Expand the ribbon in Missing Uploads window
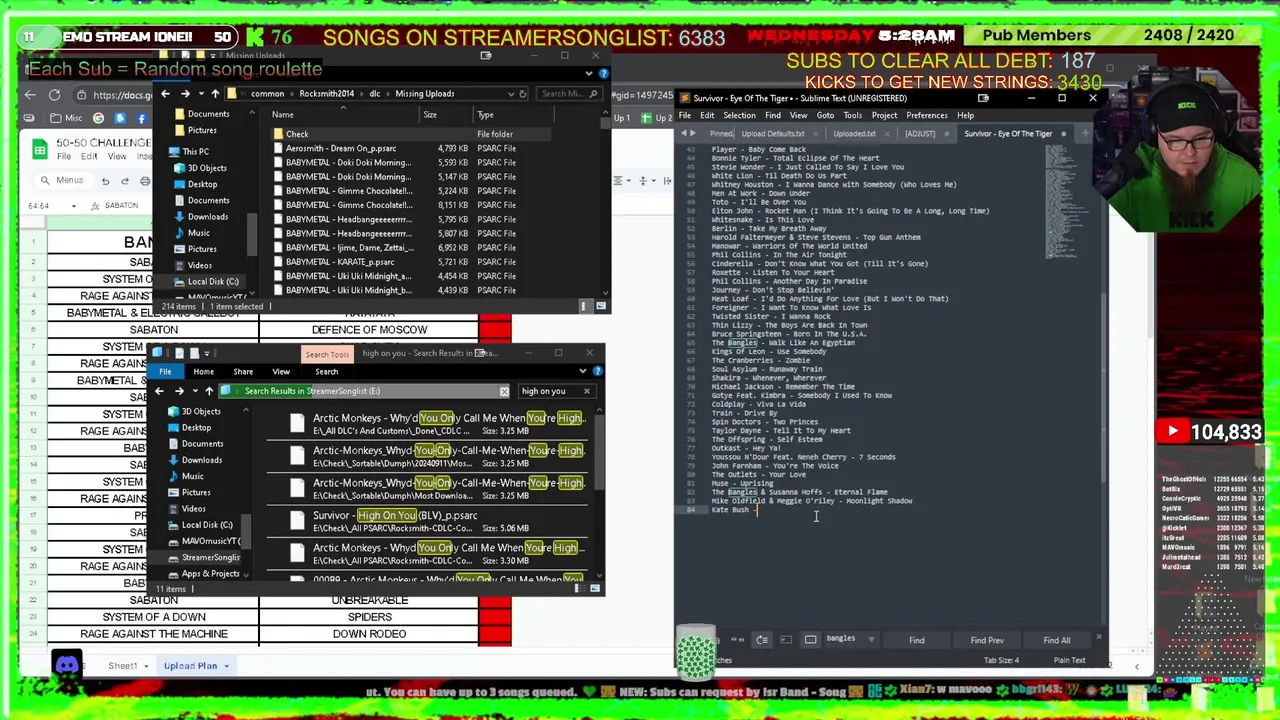The image size is (1280, 720). click(x=589, y=73)
